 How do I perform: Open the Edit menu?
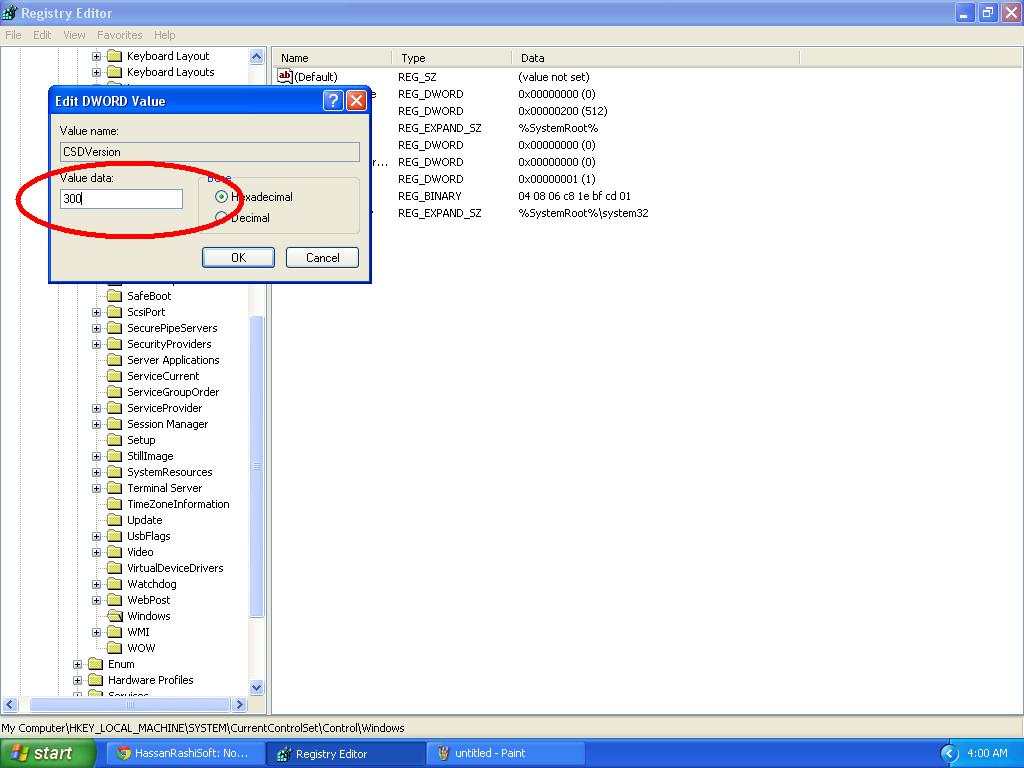click(42, 35)
